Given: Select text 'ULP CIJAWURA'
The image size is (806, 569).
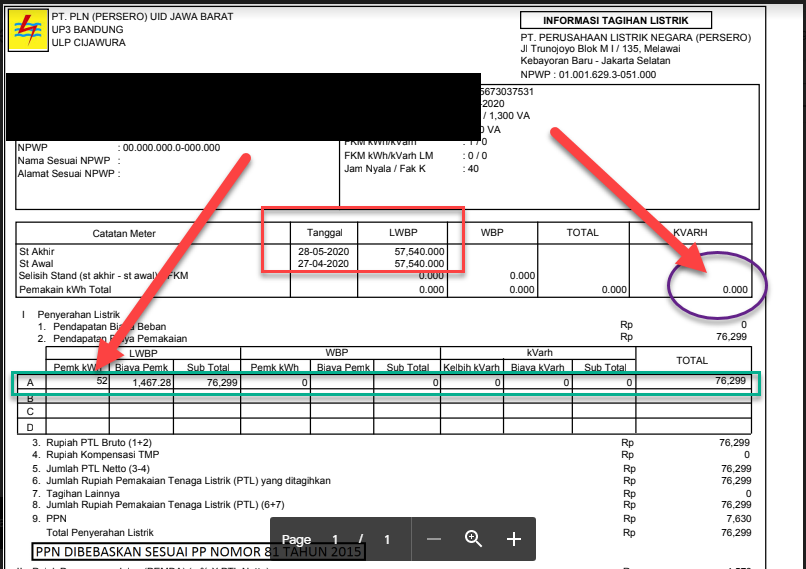Looking at the screenshot, I should click(88, 43).
